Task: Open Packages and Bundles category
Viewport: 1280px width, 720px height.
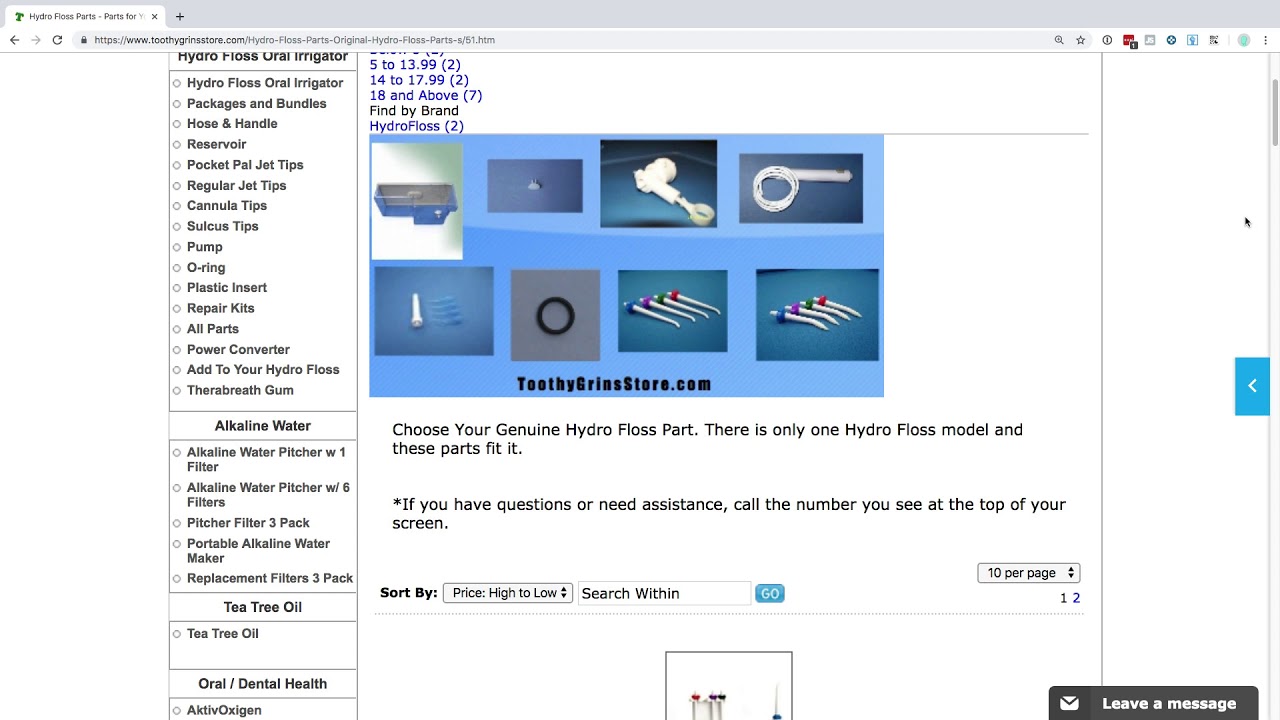Action: (256, 103)
